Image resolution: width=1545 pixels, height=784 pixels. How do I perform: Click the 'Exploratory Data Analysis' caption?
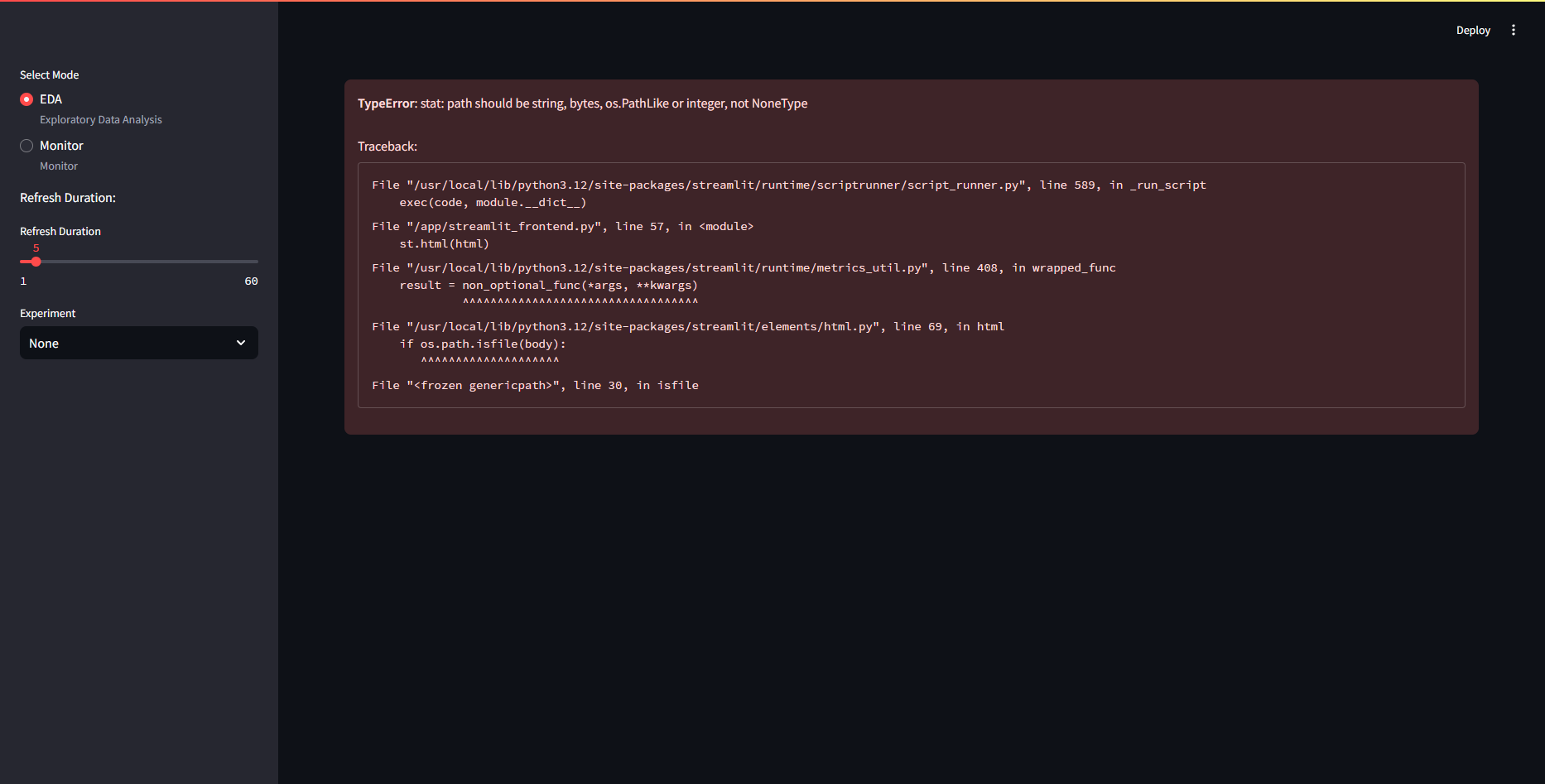[x=101, y=120]
